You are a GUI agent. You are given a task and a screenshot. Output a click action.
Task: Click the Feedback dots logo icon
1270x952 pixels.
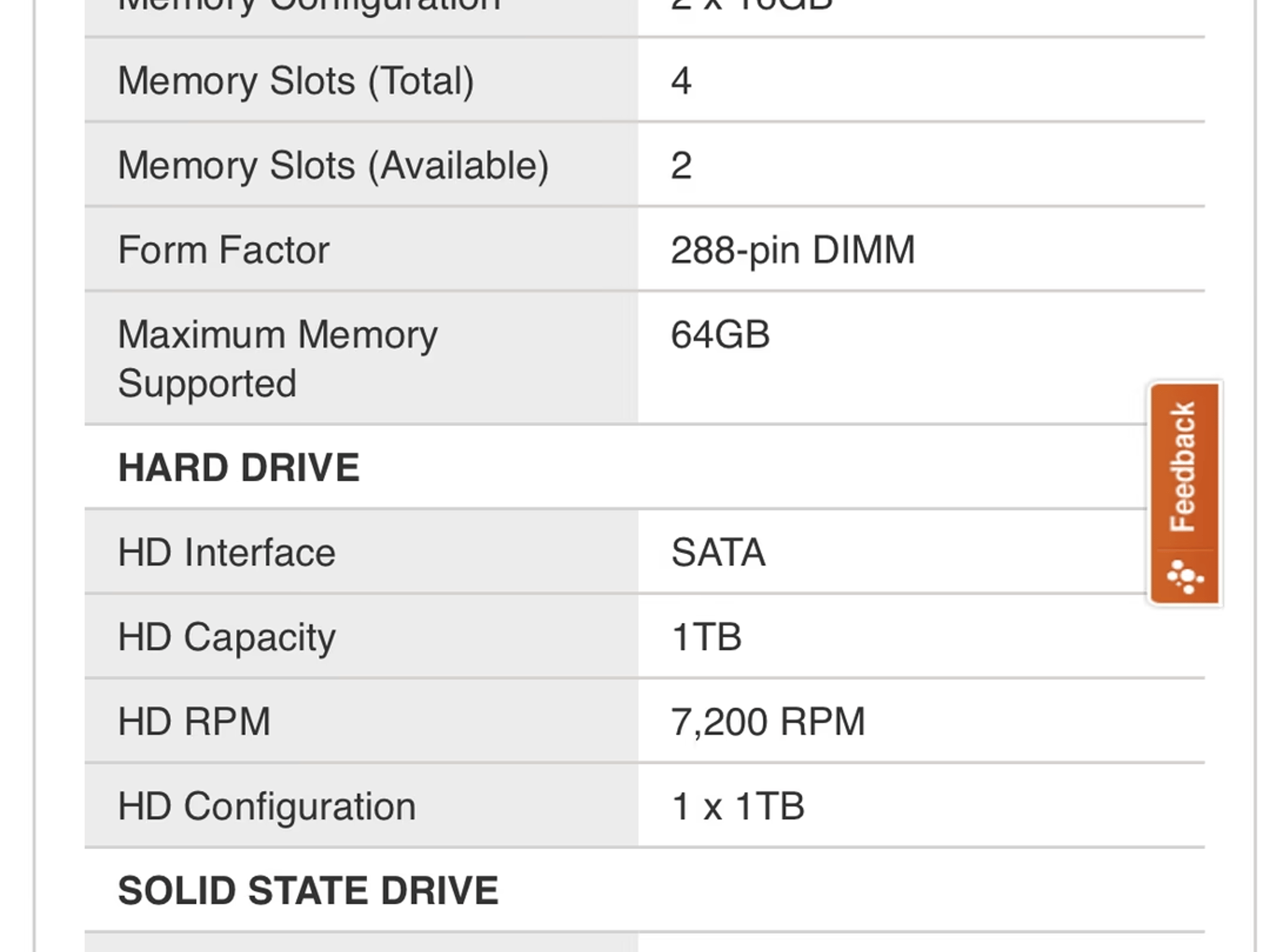(x=1185, y=576)
